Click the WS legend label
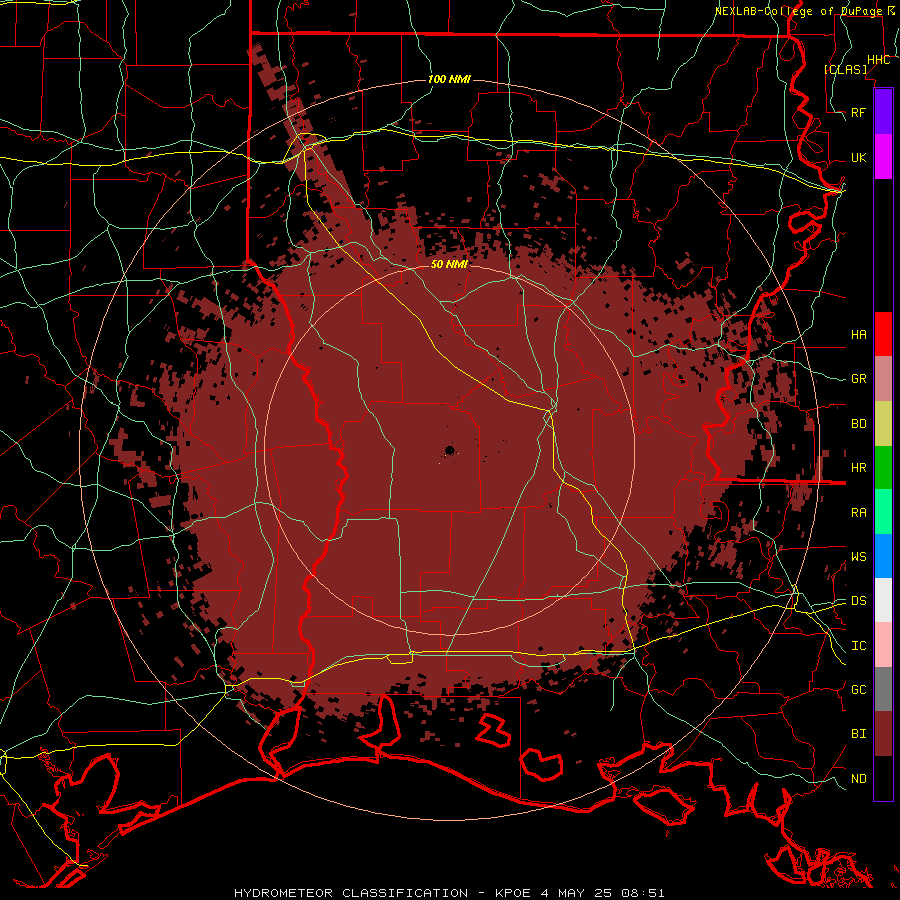Screen dimensions: 900x900 tap(859, 557)
